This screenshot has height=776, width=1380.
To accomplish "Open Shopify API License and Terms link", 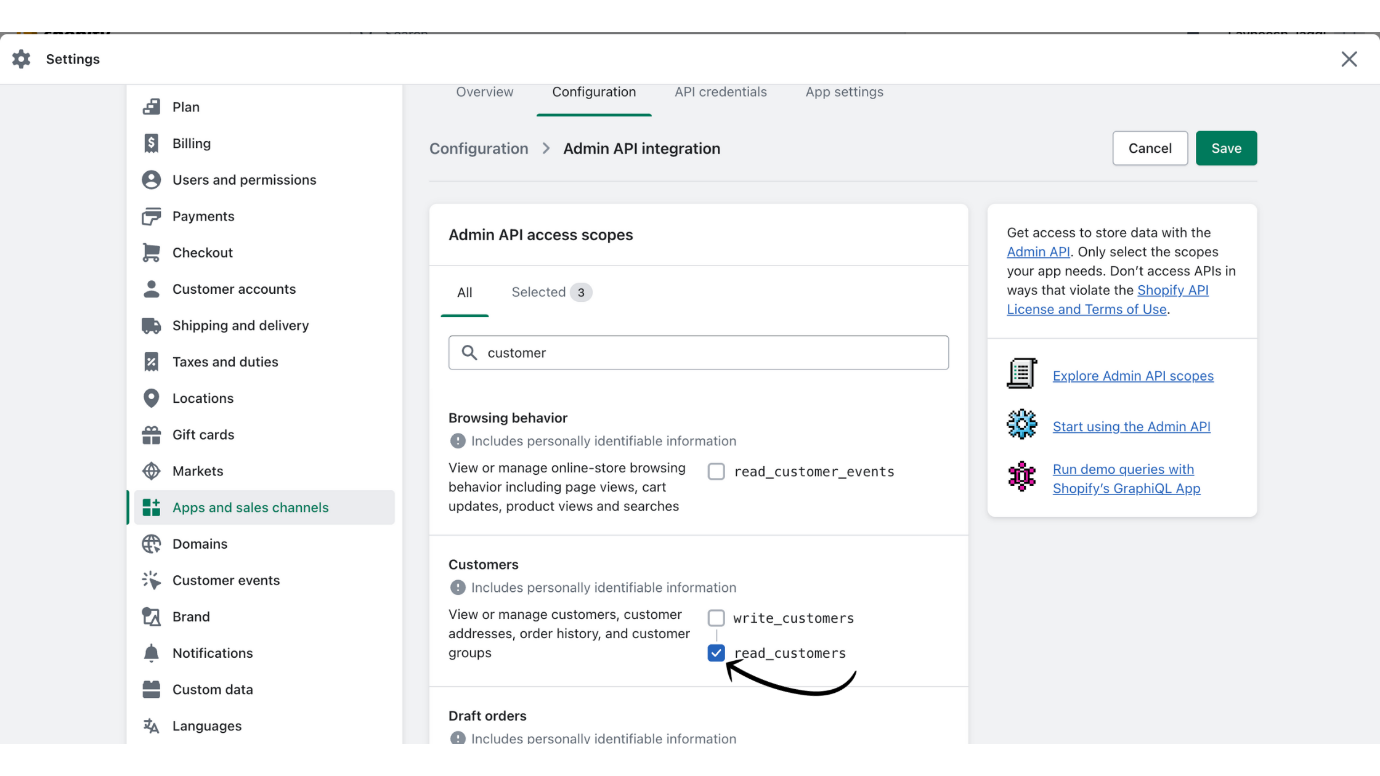I will (1108, 300).
